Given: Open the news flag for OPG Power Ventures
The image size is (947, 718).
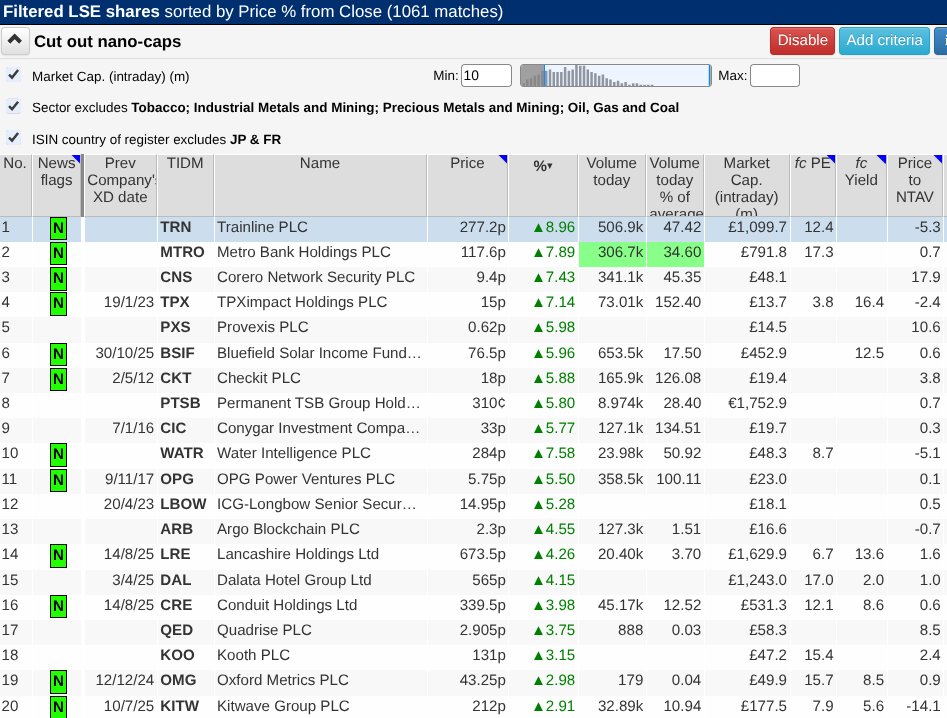Looking at the screenshot, I should coord(58,480).
